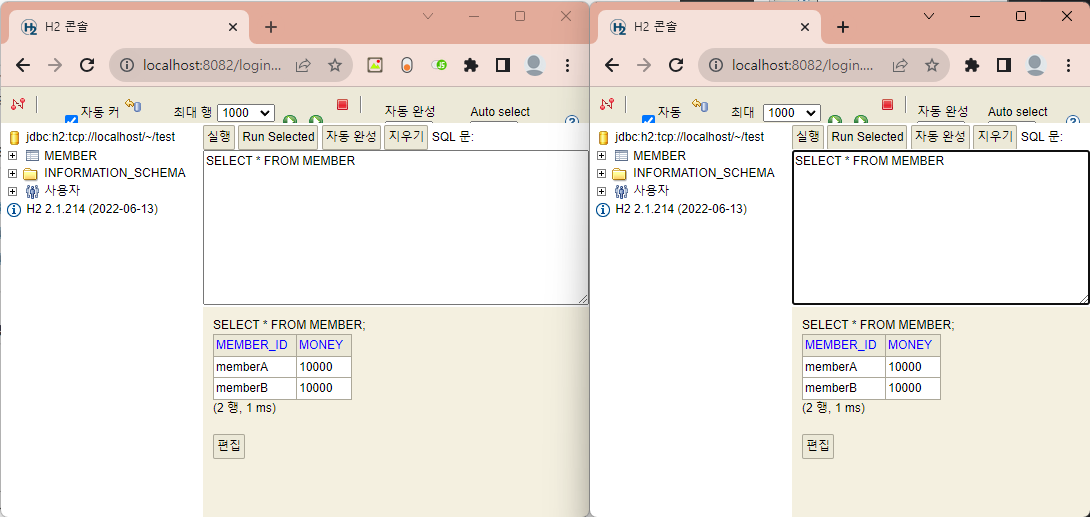This screenshot has width=1090, height=517.
Task: Open Chrome menu dots in right browser
Action: point(1069,65)
